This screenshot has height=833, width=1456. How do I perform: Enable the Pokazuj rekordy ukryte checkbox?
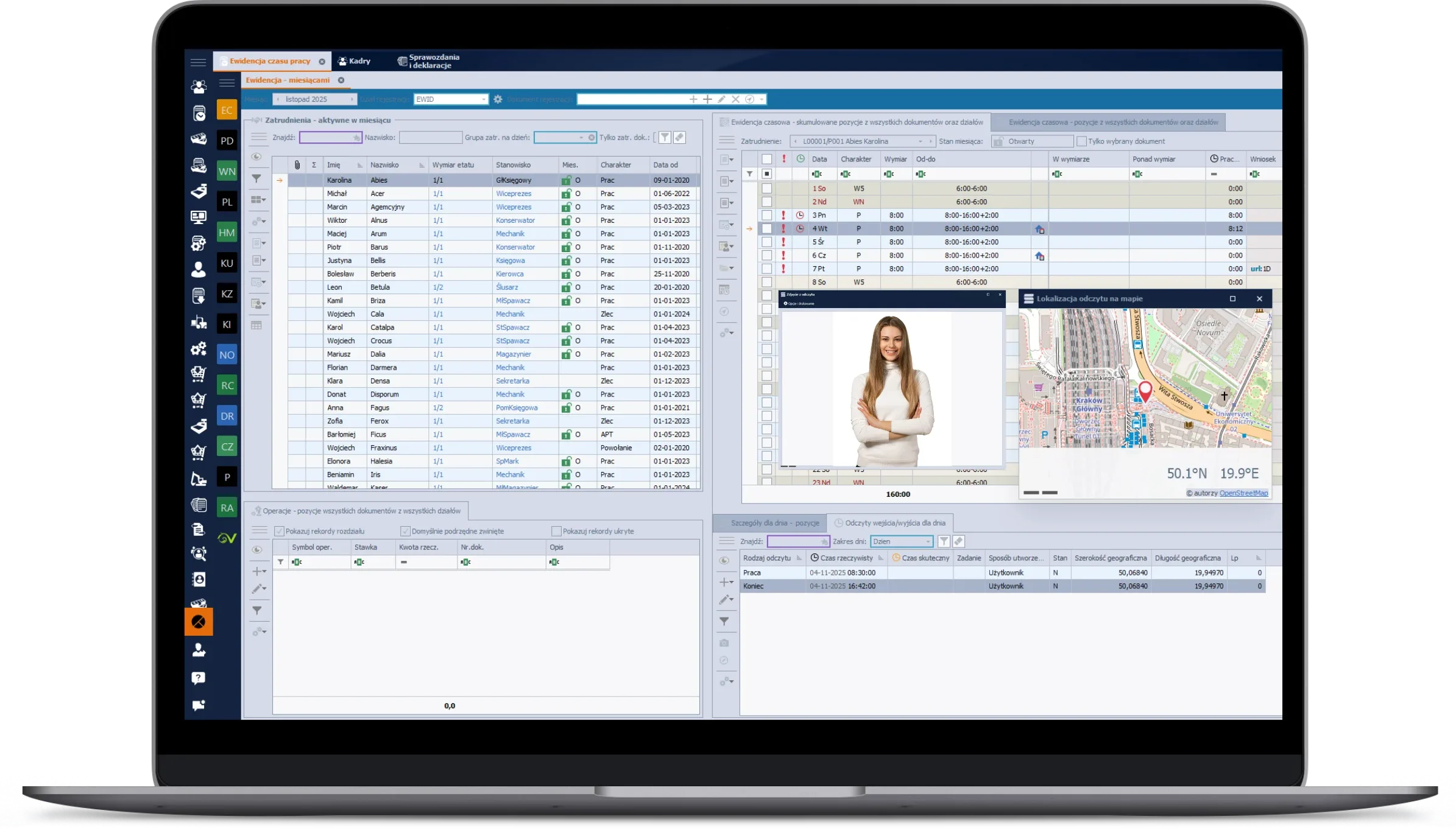tap(556, 531)
